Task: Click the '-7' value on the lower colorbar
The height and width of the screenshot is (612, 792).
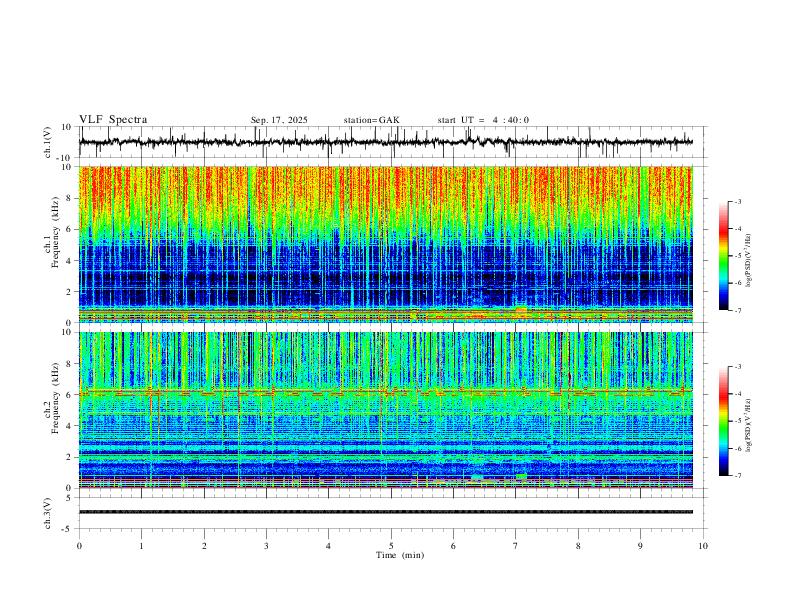Action: click(738, 475)
